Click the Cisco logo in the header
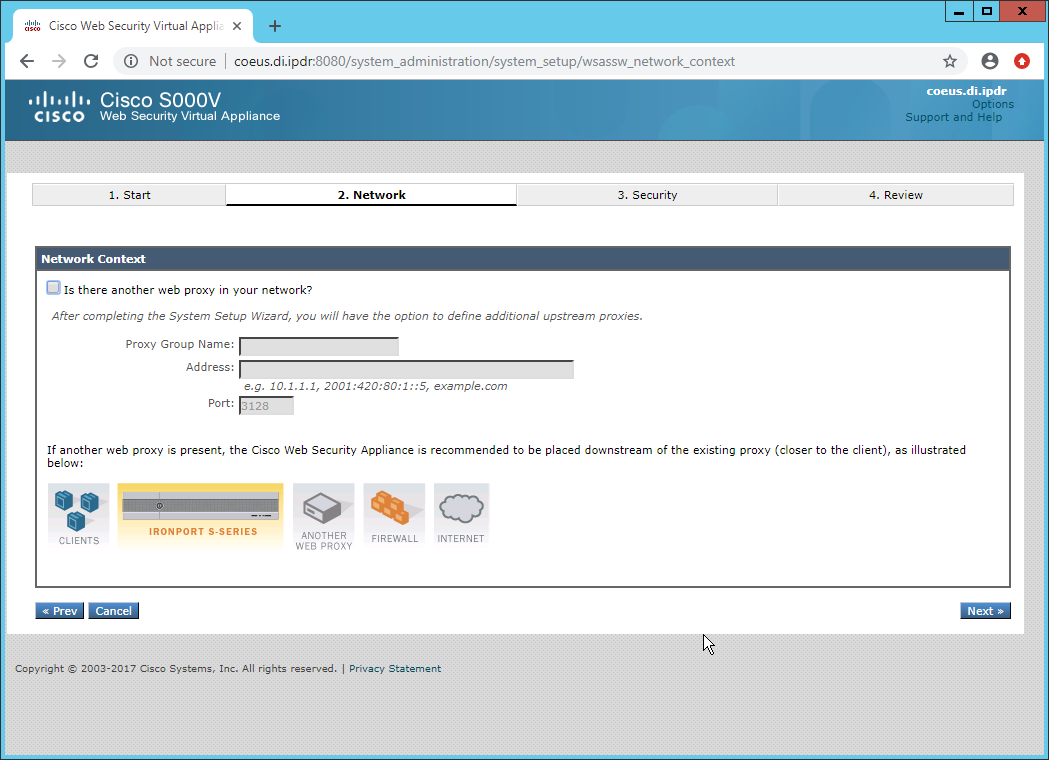Screen dimensions: 1049x760 click(x=59, y=107)
